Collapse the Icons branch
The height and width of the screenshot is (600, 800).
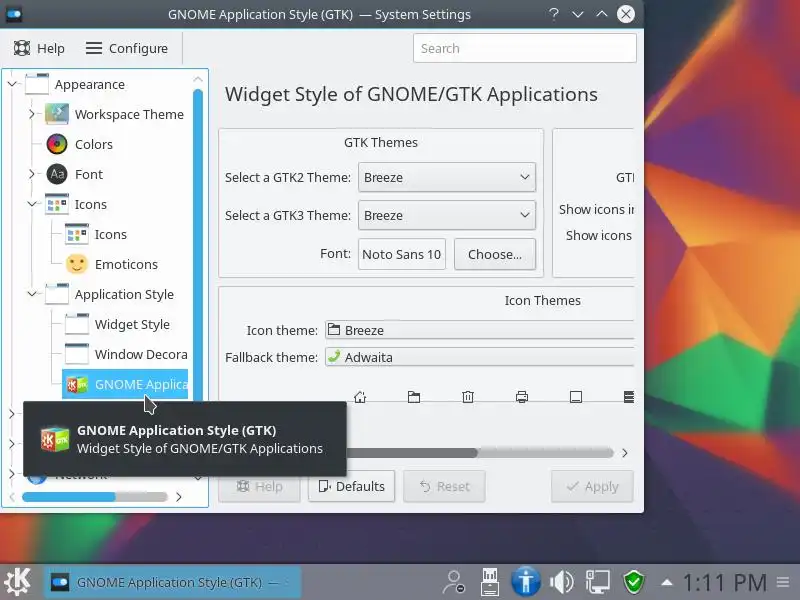point(32,204)
